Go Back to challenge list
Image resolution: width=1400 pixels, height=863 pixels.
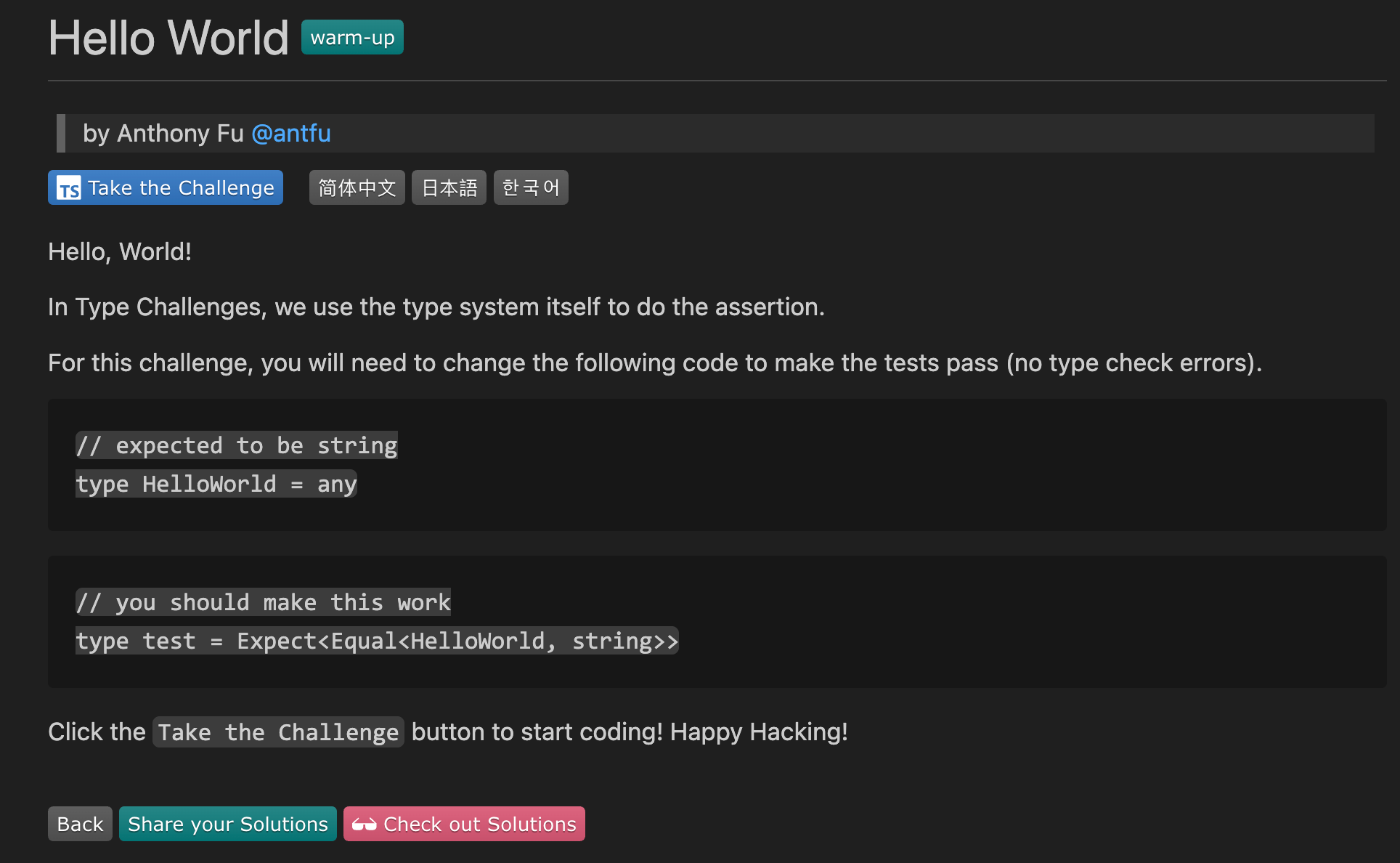click(x=80, y=824)
